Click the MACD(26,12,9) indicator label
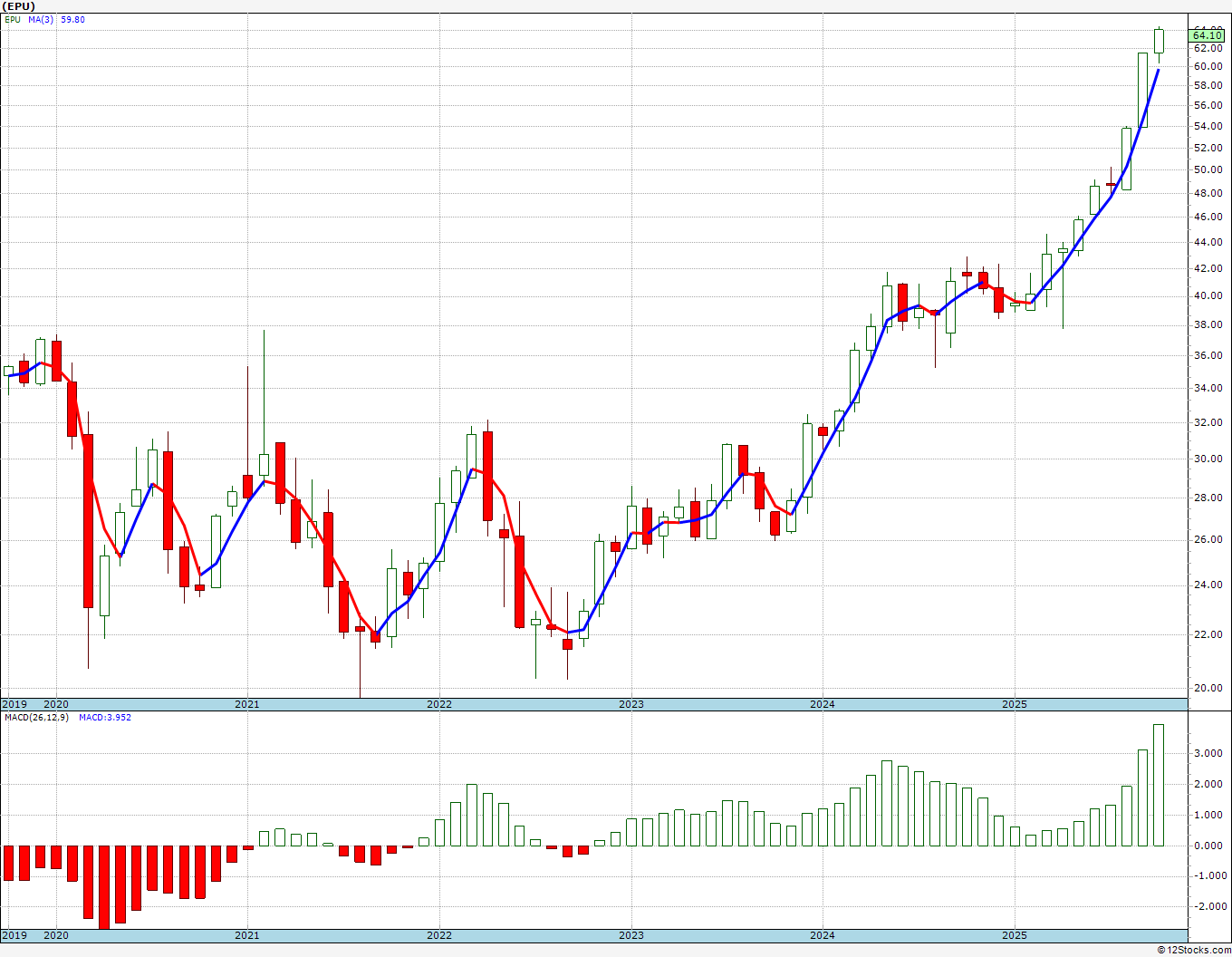This screenshot has height=957, width=1232. [36, 718]
